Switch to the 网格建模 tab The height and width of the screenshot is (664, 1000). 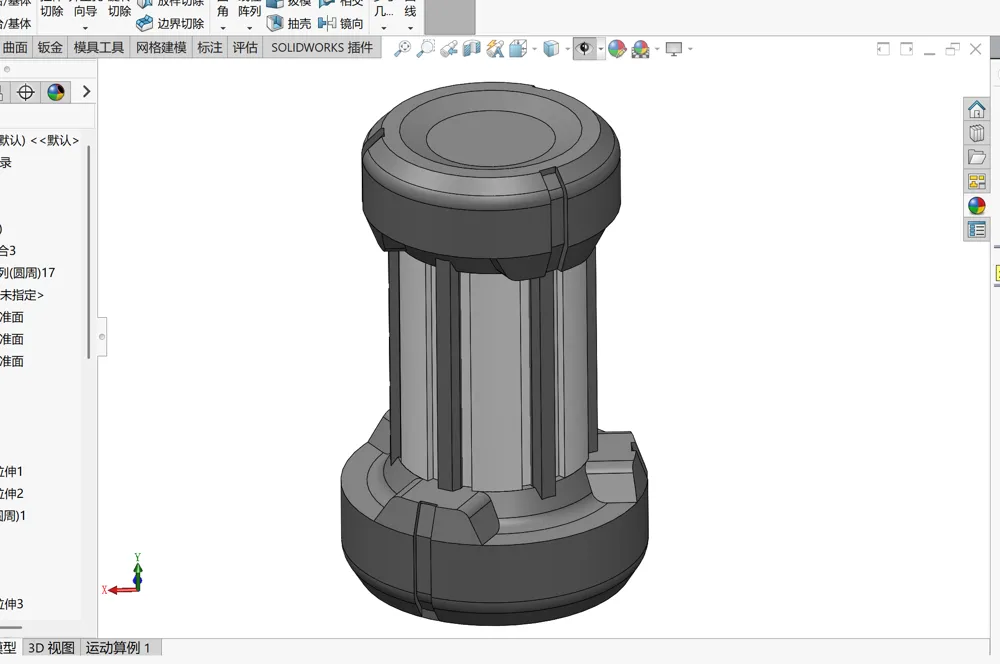coord(161,48)
